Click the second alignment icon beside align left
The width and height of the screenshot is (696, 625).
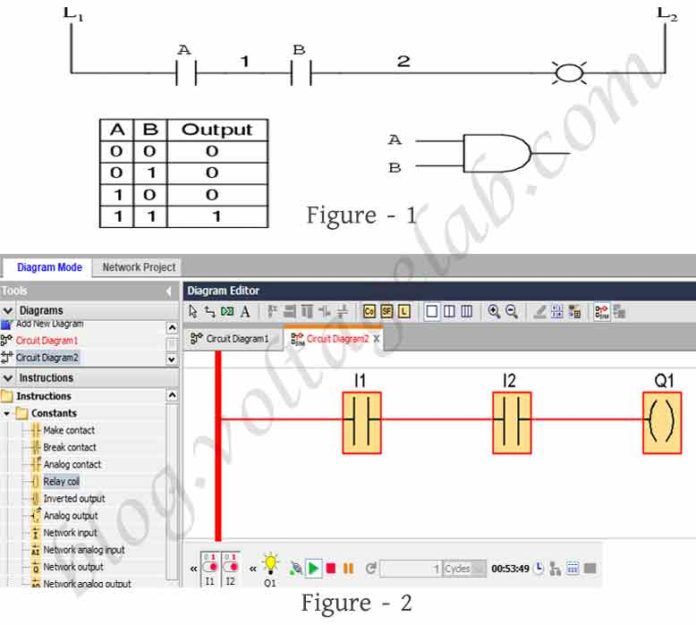coord(289,312)
